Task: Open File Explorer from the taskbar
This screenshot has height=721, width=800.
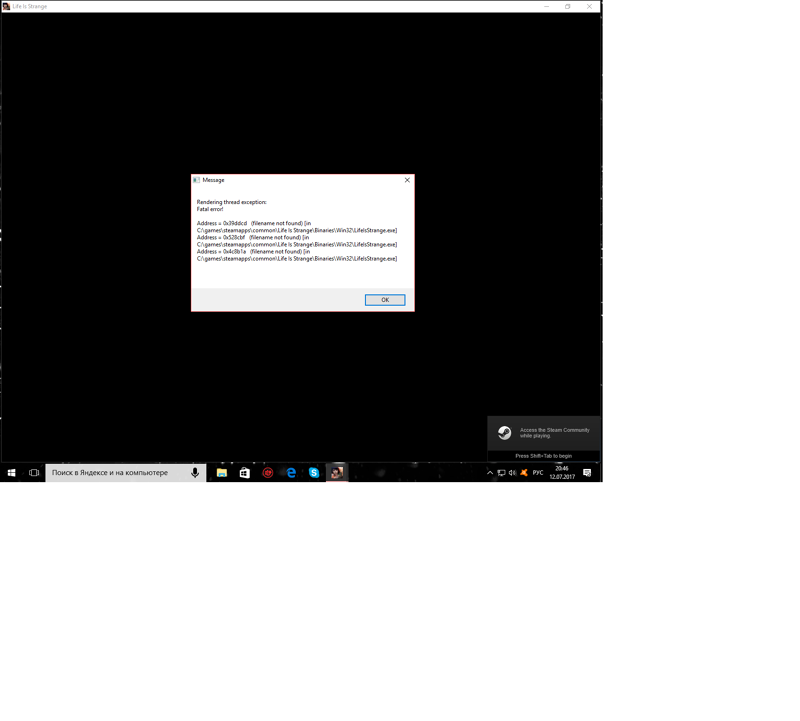Action: point(222,473)
